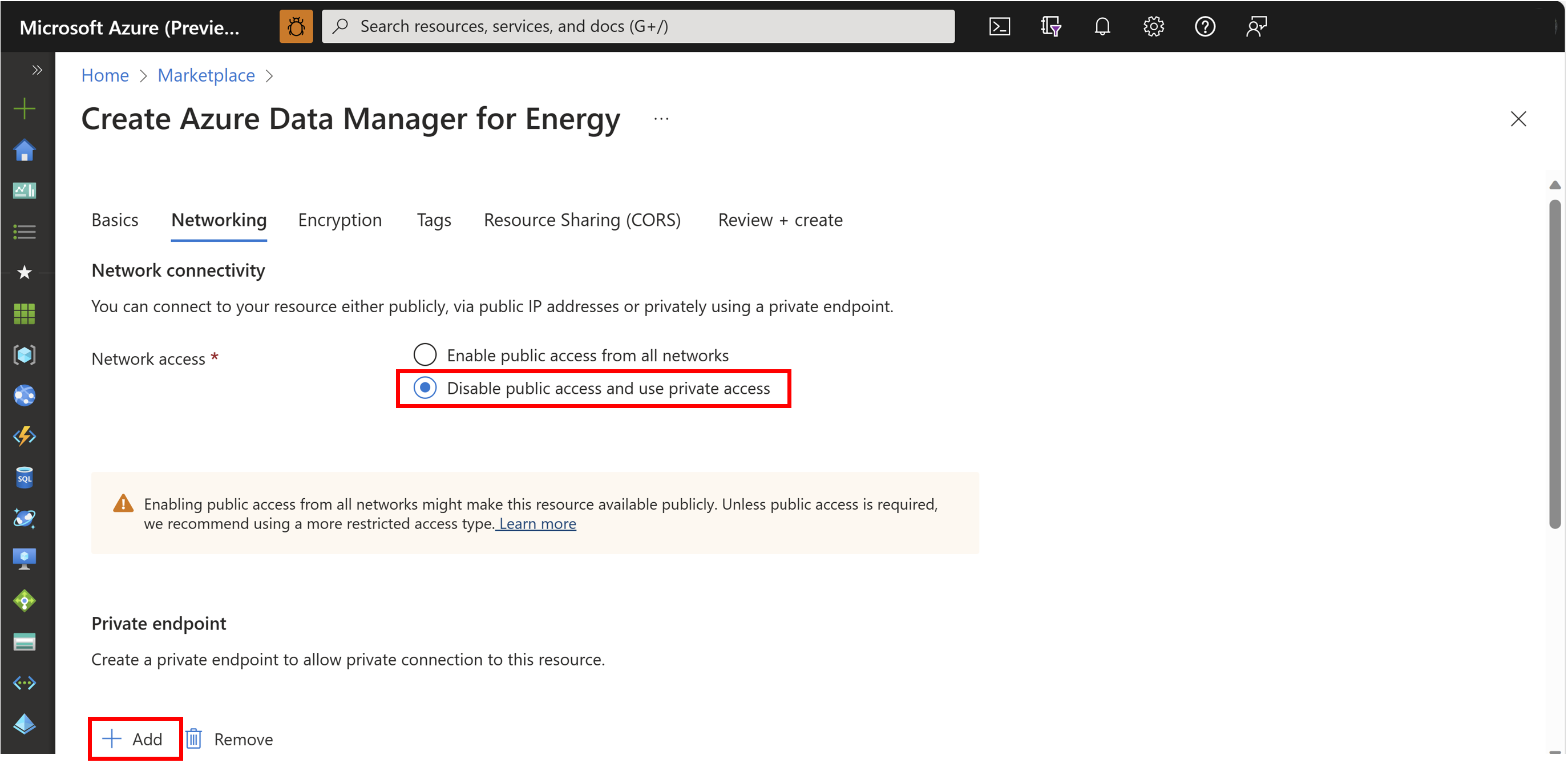1568x767 pixels.
Task: Switch to the Encryption tab
Action: pyautogui.click(x=340, y=220)
